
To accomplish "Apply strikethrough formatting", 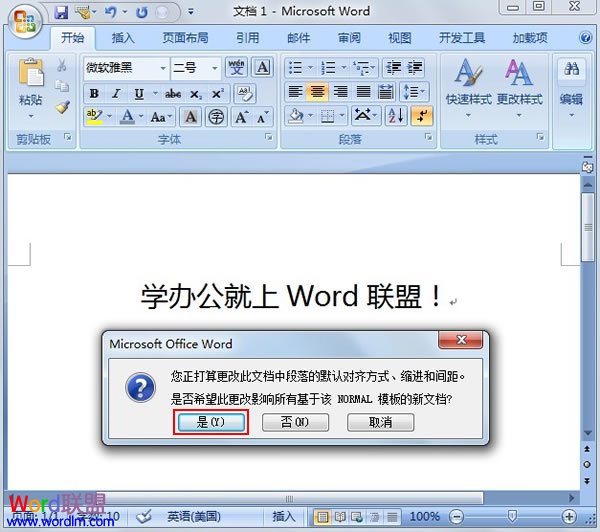I will pos(173,94).
